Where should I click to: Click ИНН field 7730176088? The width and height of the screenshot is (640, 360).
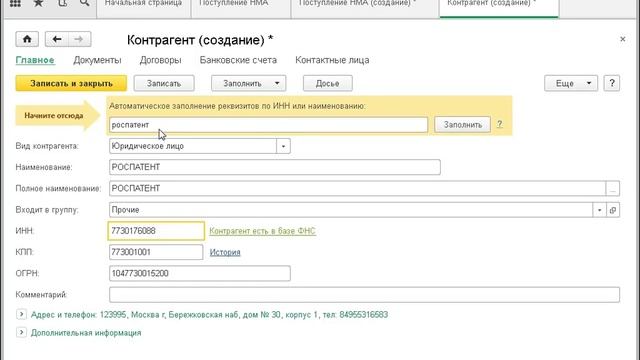[156, 231]
